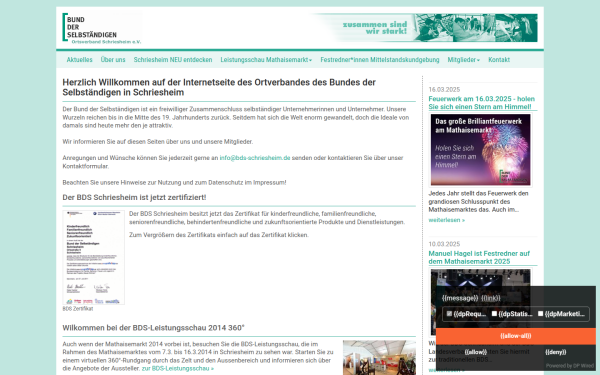600x375 pixels.
Task: Click the Leistungsschau 360° tent photo
Action: [x=379, y=357]
